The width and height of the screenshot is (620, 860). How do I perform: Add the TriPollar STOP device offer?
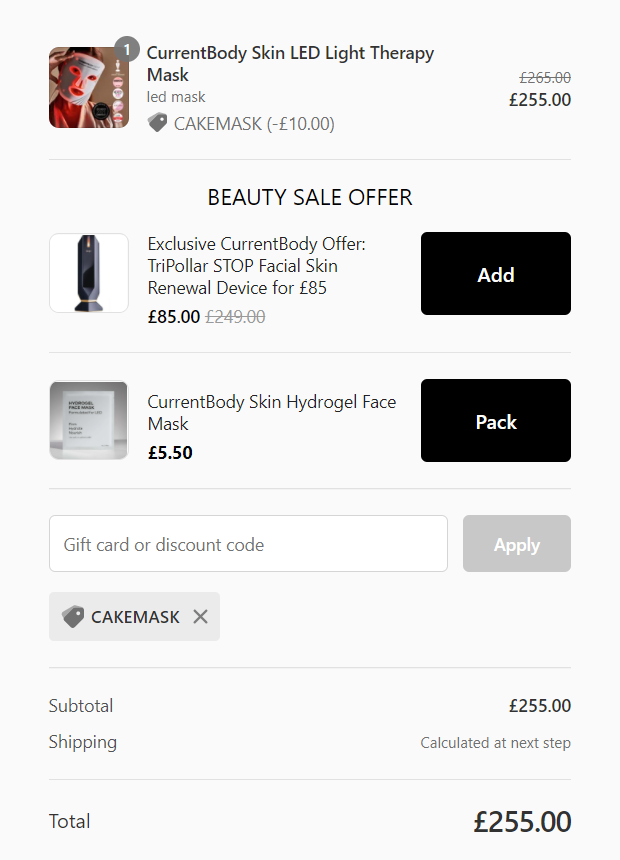495,274
